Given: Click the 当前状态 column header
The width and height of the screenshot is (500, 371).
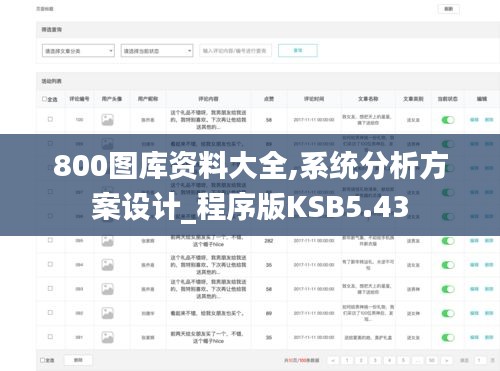Looking at the screenshot, I should [x=447, y=99].
